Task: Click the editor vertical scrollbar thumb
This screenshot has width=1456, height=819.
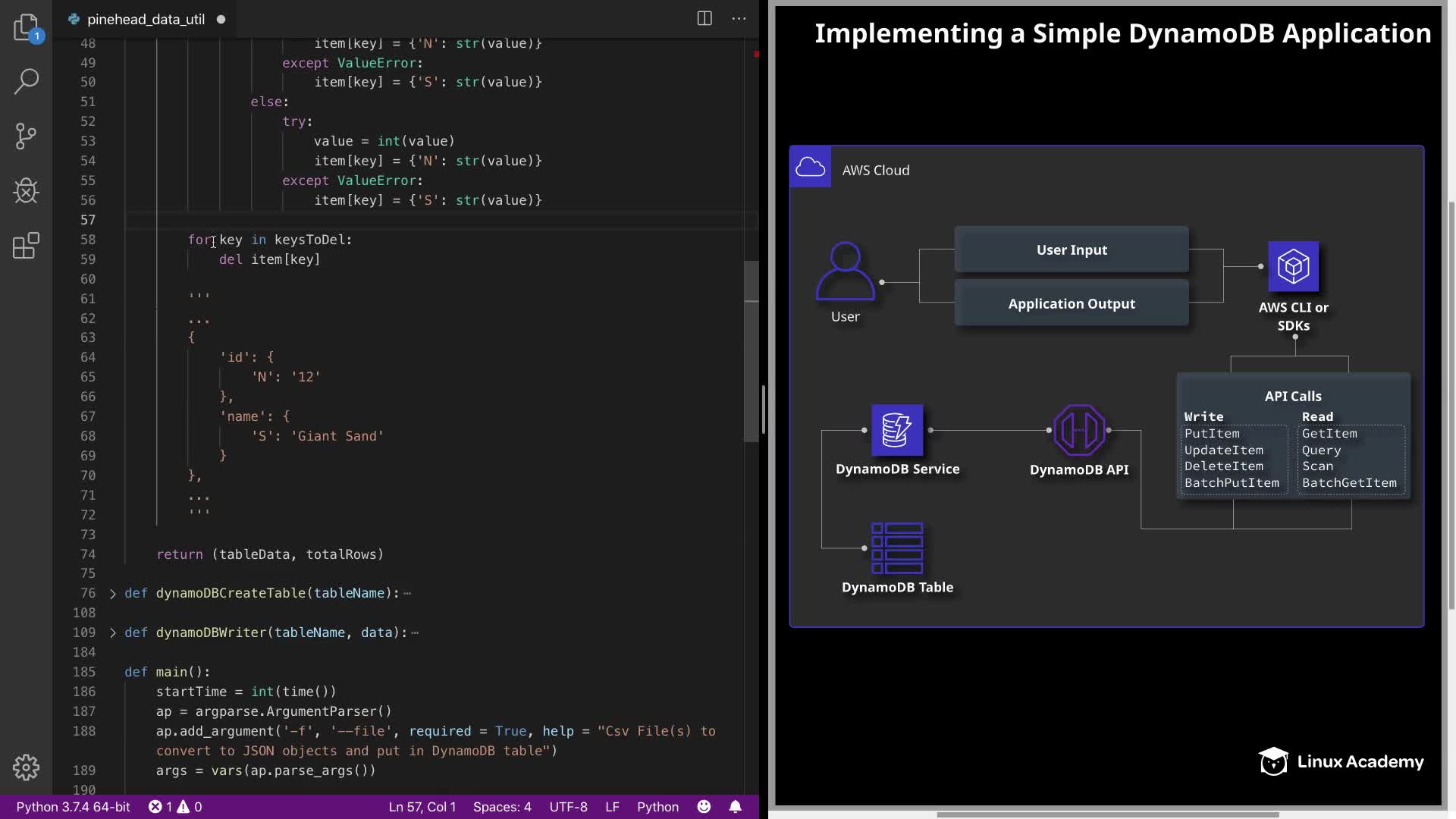Action: click(x=751, y=350)
